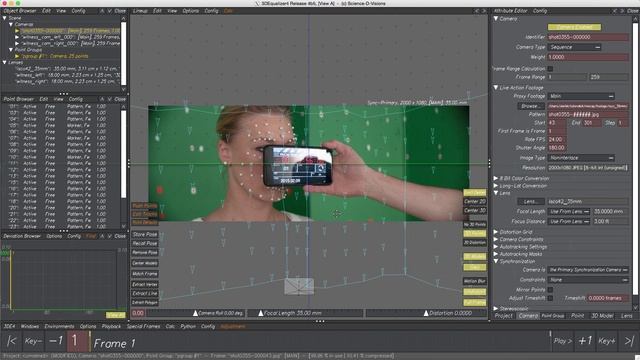Expand the Stereoscopic section
Screen dimensions: 640x360
pos(496,309)
